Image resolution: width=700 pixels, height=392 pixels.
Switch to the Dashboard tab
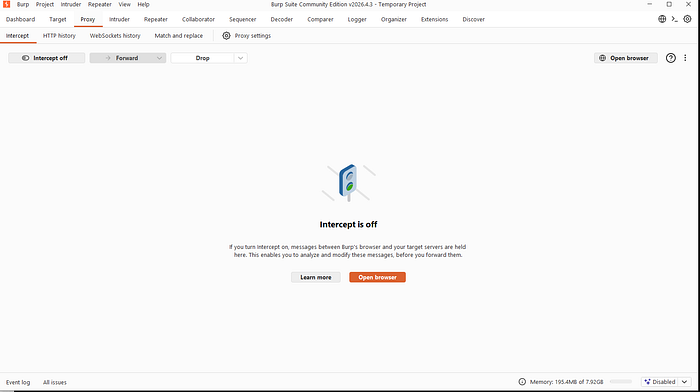(x=21, y=19)
